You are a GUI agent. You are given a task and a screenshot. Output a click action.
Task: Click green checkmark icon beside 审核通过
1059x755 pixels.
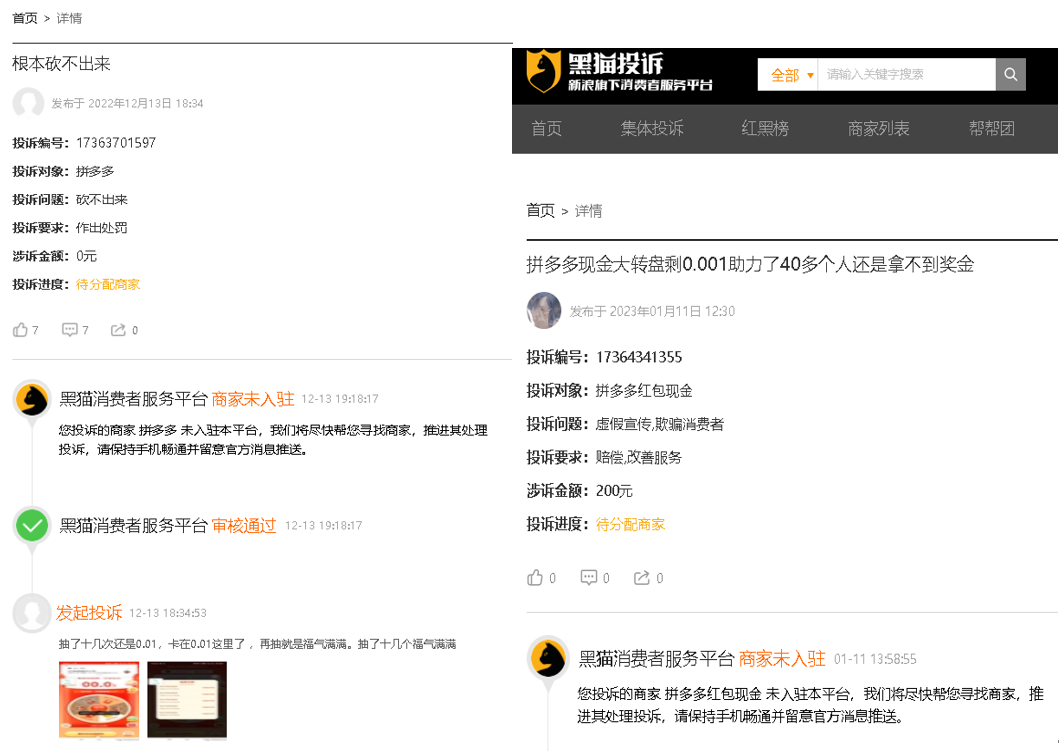[32, 525]
